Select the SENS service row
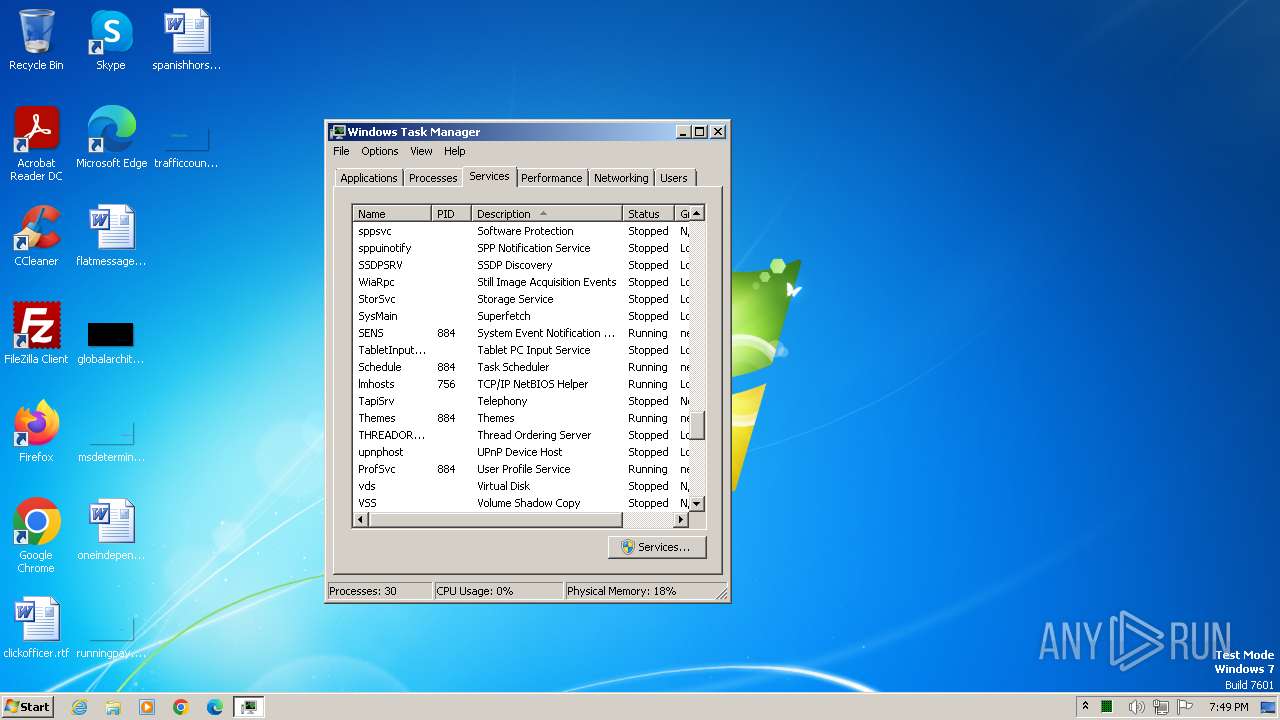The width and height of the screenshot is (1280, 720). coord(521,333)
